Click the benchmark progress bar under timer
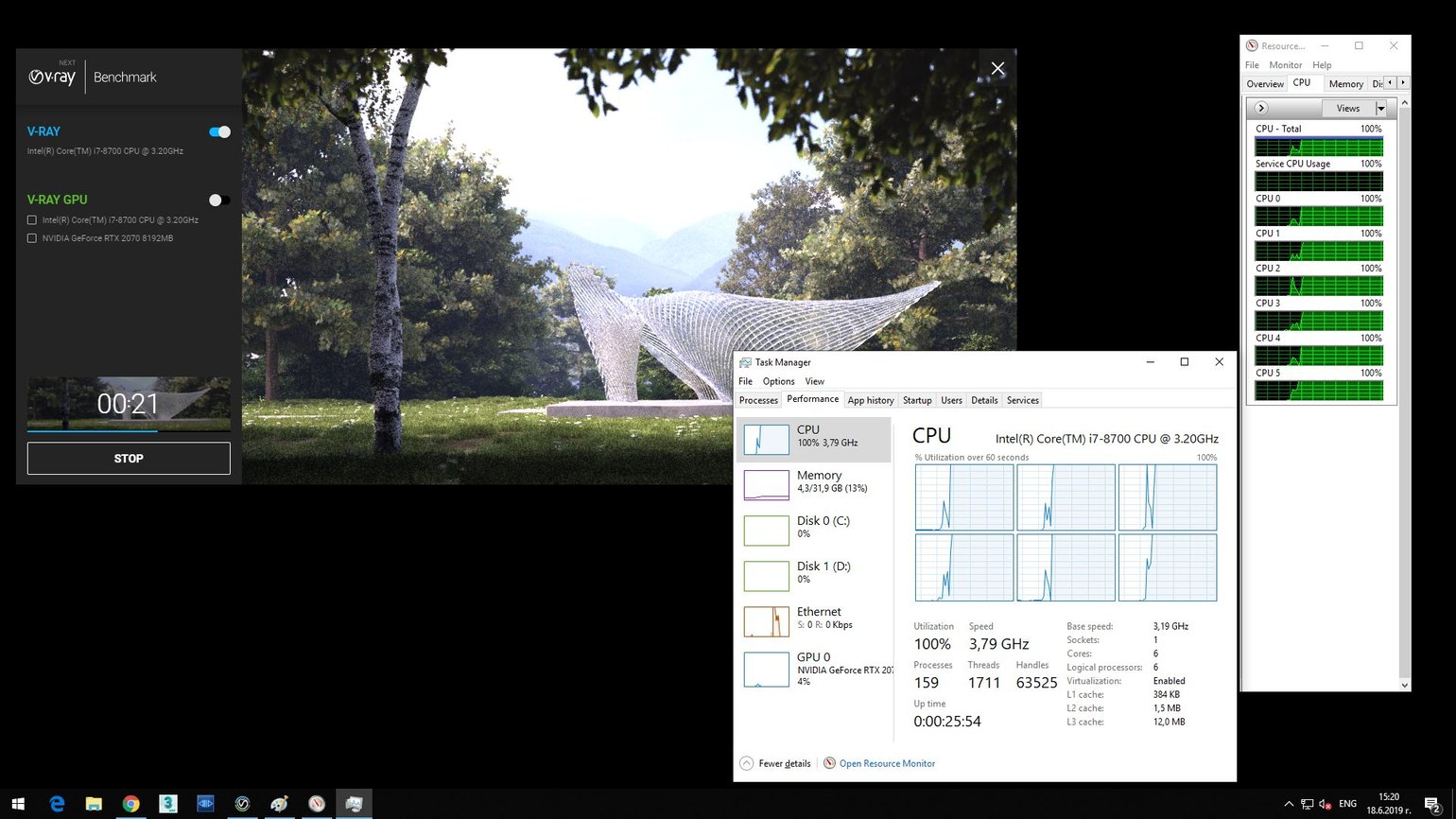Image resolution: width=1456 pixels, height=819 pixels. (x=129, y=430)
